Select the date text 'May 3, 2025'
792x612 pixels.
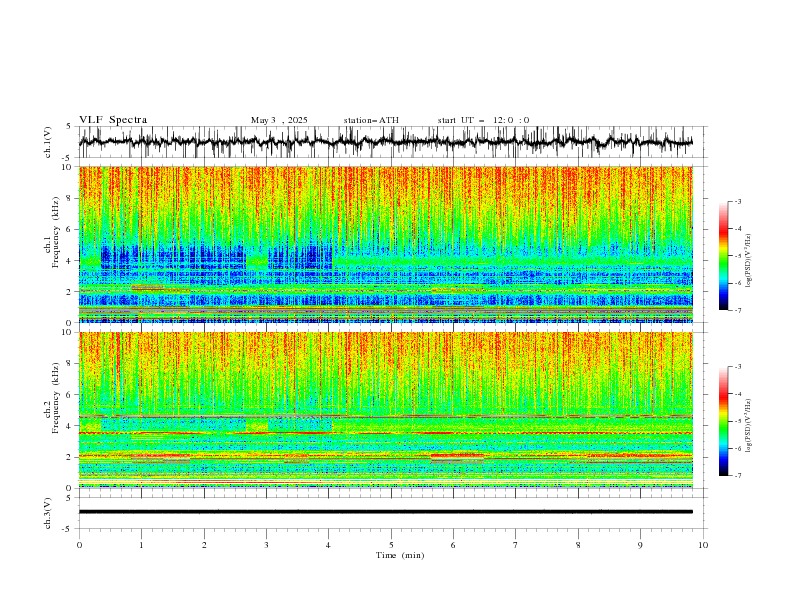point(279,120)
